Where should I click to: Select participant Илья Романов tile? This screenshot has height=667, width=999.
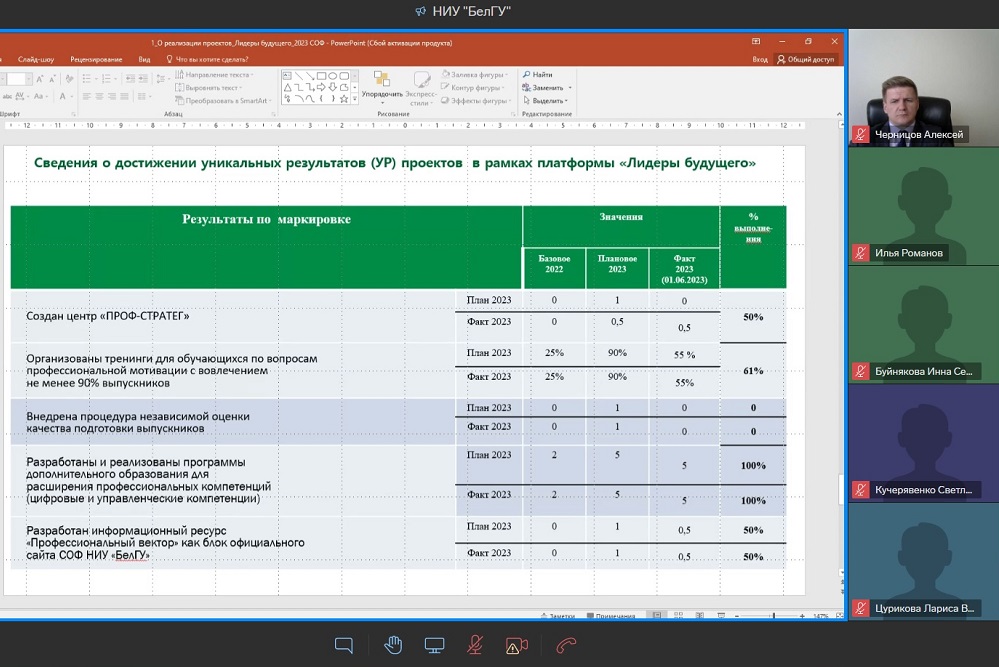pyautogui.click(x=923, y=206)
